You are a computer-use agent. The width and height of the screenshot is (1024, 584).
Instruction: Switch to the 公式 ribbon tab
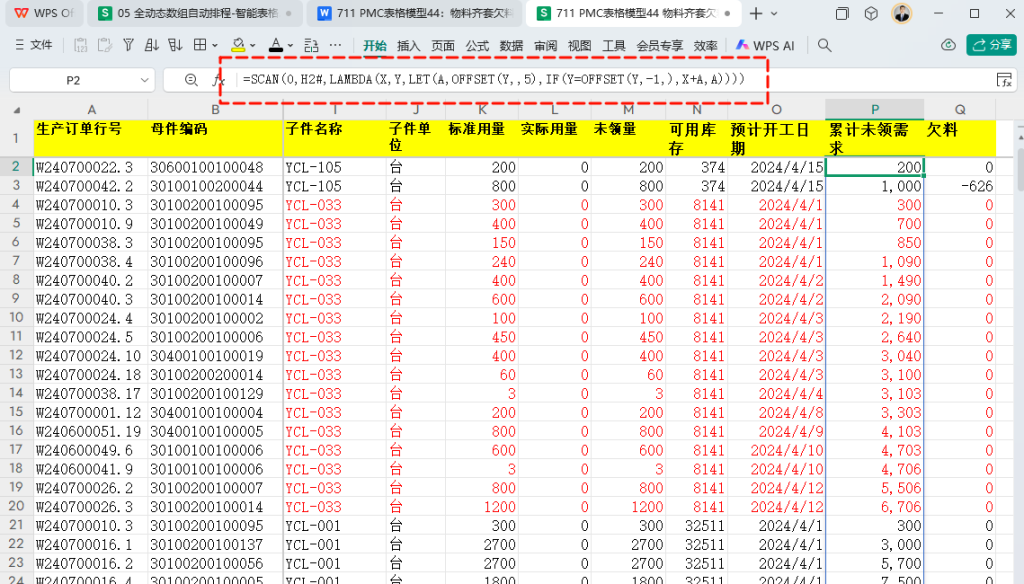pyautogui.click(x=477, y=46)
